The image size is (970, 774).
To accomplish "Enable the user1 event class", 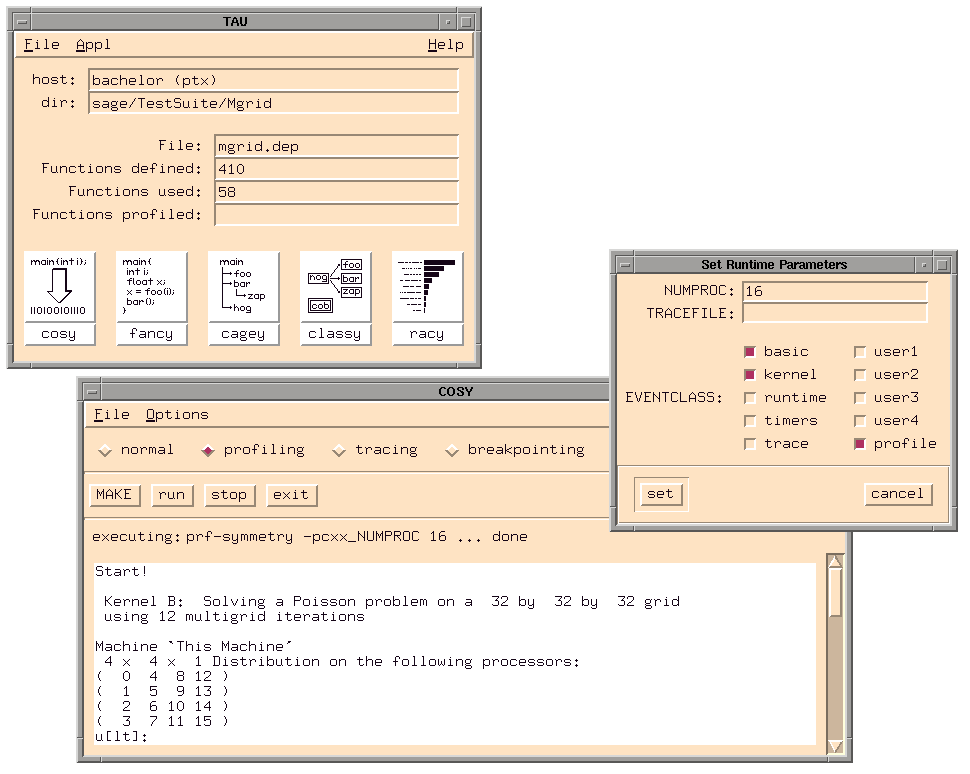I will pyautogui.click(x=860, y=352).
